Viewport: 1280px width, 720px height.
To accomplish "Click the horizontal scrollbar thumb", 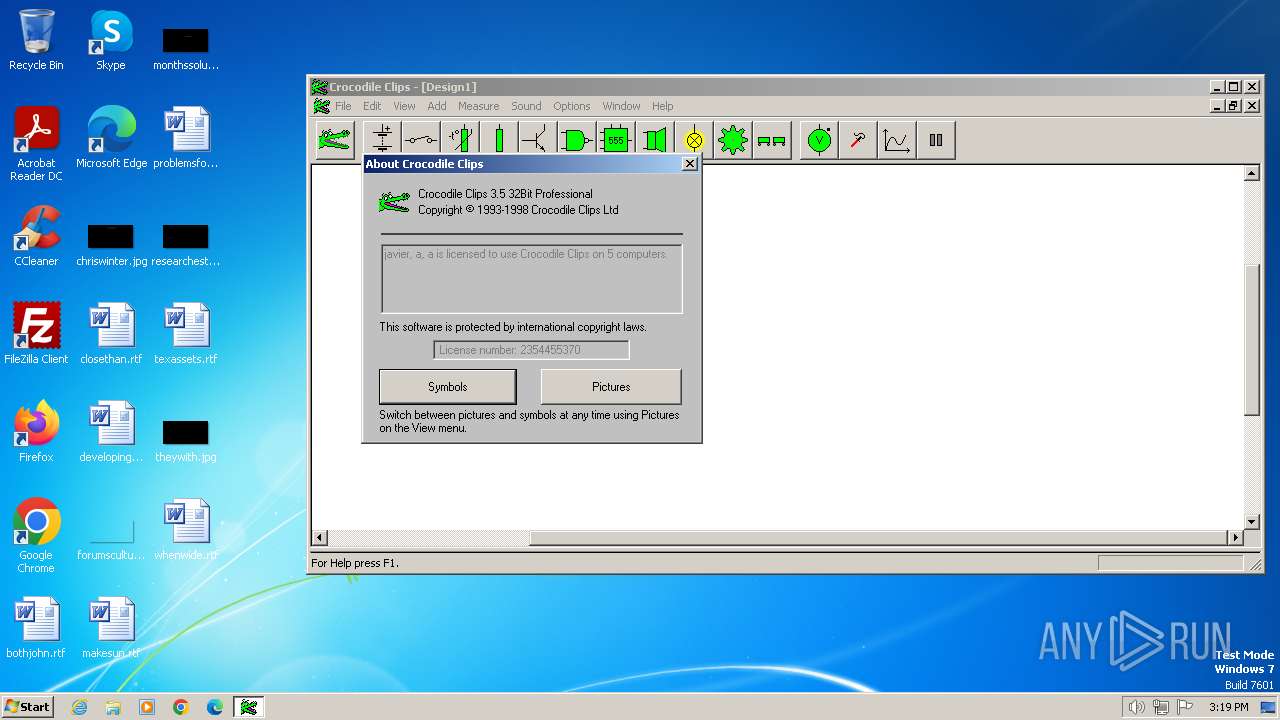I will tap(878, 538).
